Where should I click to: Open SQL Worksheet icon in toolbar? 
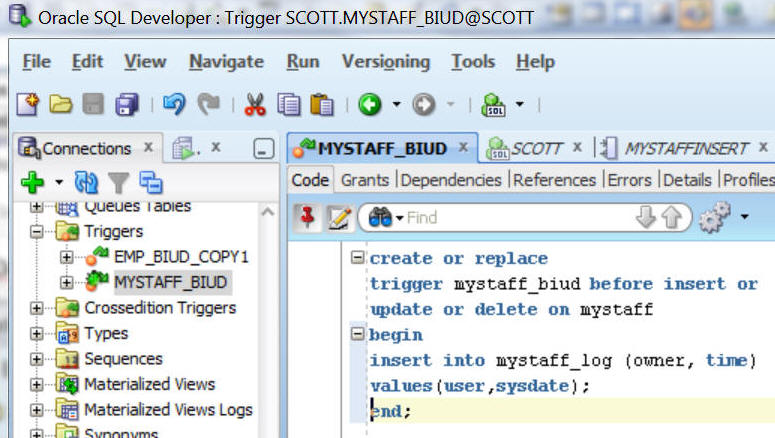493,104
